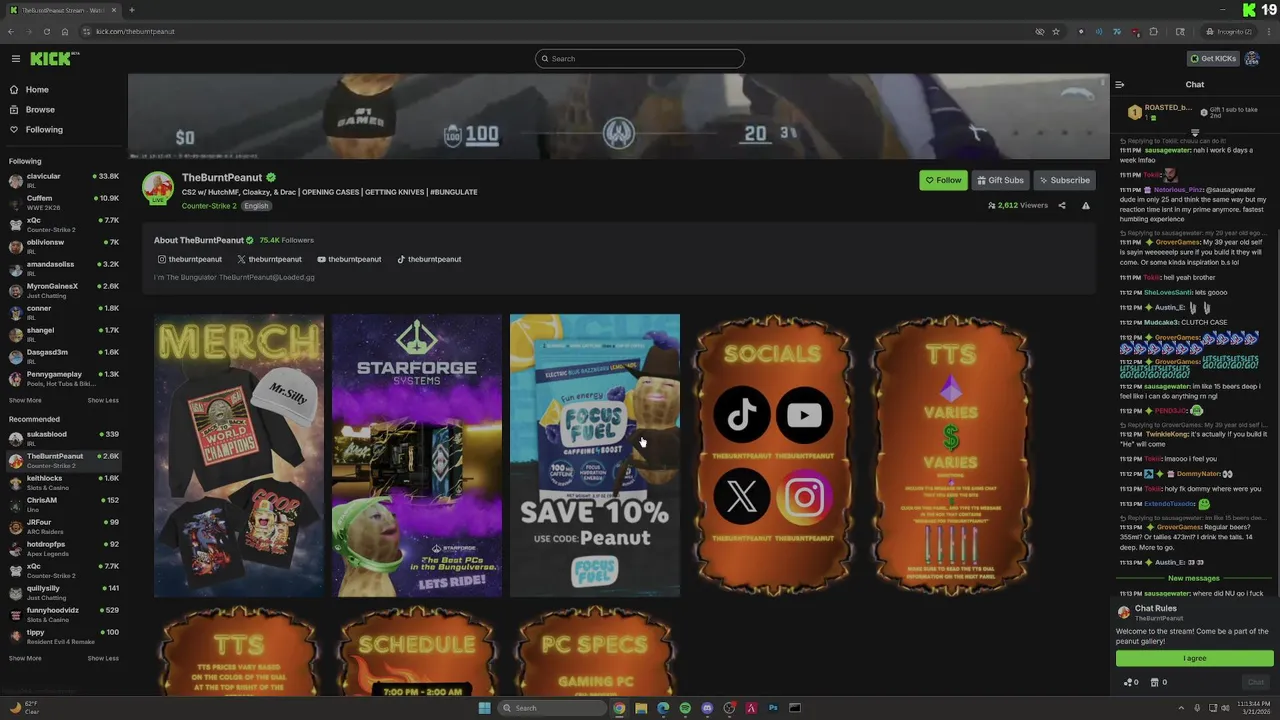Open the channel shop icon below chat
Screen dimensions: 1280x720
1158,682
